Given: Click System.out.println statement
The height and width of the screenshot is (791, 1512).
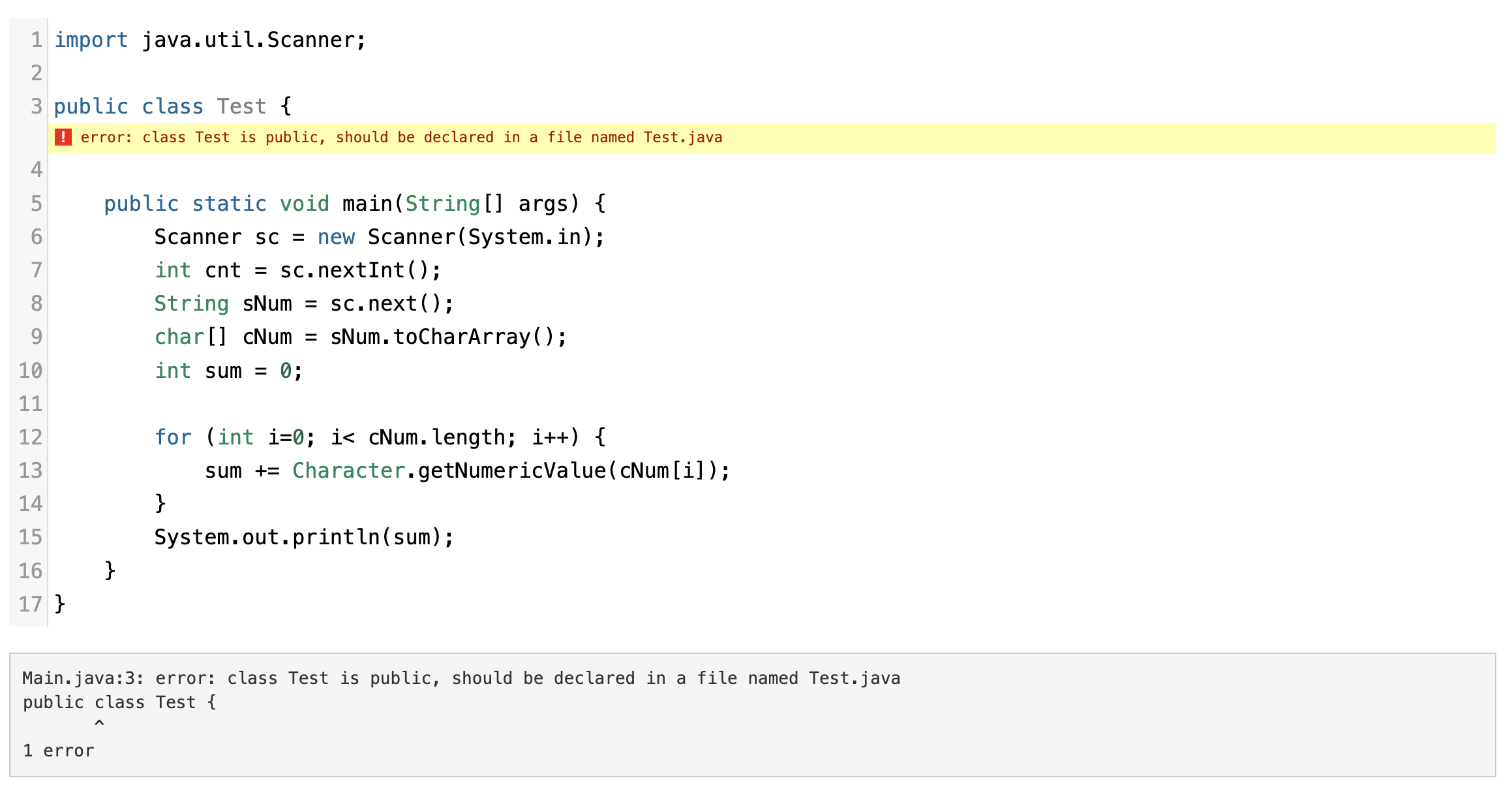Looking at the screenshot, I should tap(303, 537).
